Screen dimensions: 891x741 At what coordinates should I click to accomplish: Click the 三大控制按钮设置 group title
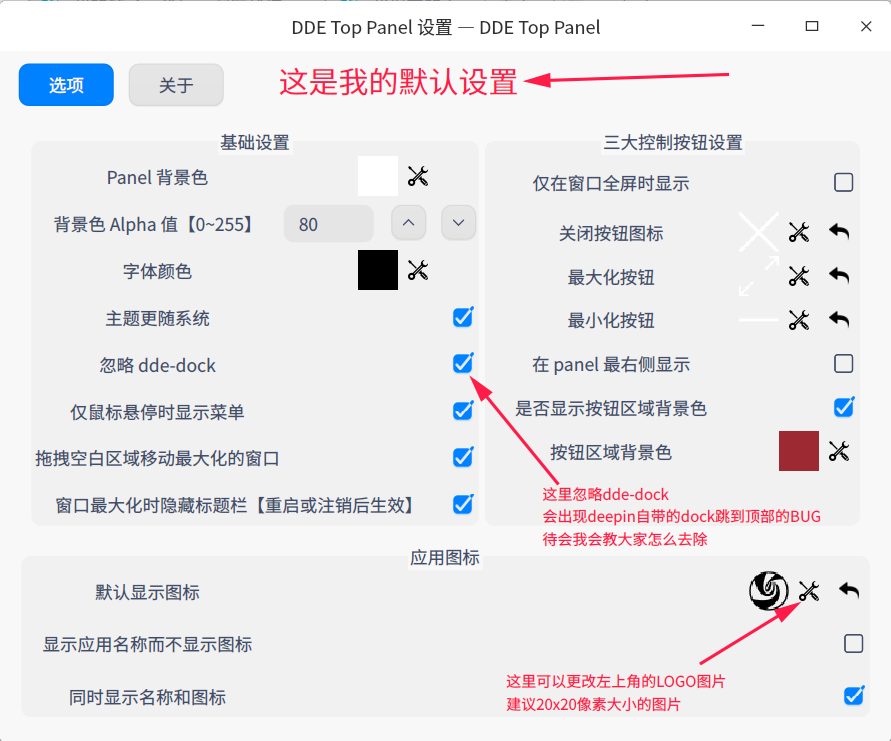pos(673,142)
